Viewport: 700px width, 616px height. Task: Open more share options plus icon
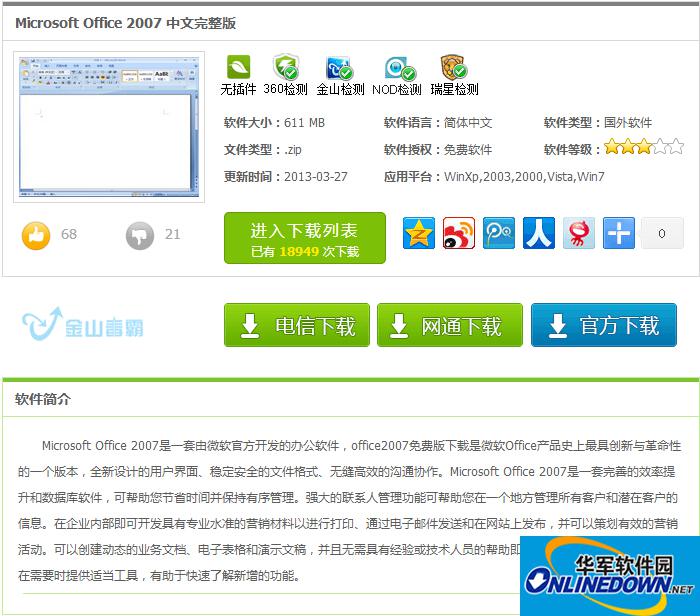click(x=619, y=233)
